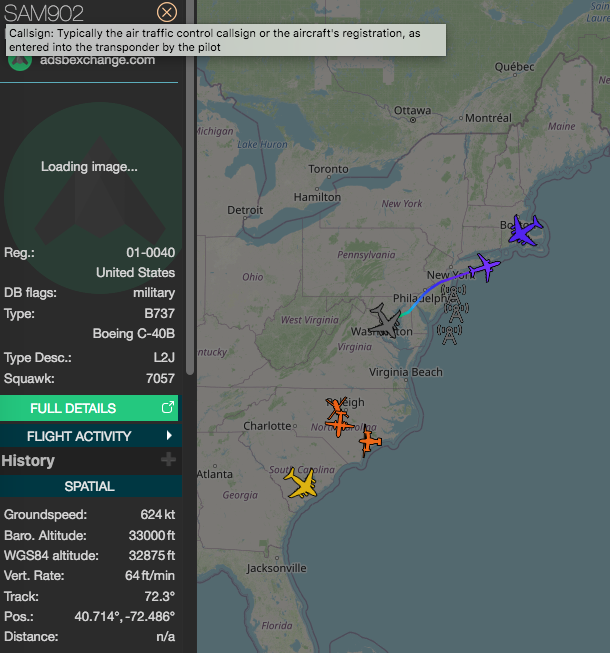Select the orange aircraft below Raleigh over North Carolina

[x=340, y=425]
